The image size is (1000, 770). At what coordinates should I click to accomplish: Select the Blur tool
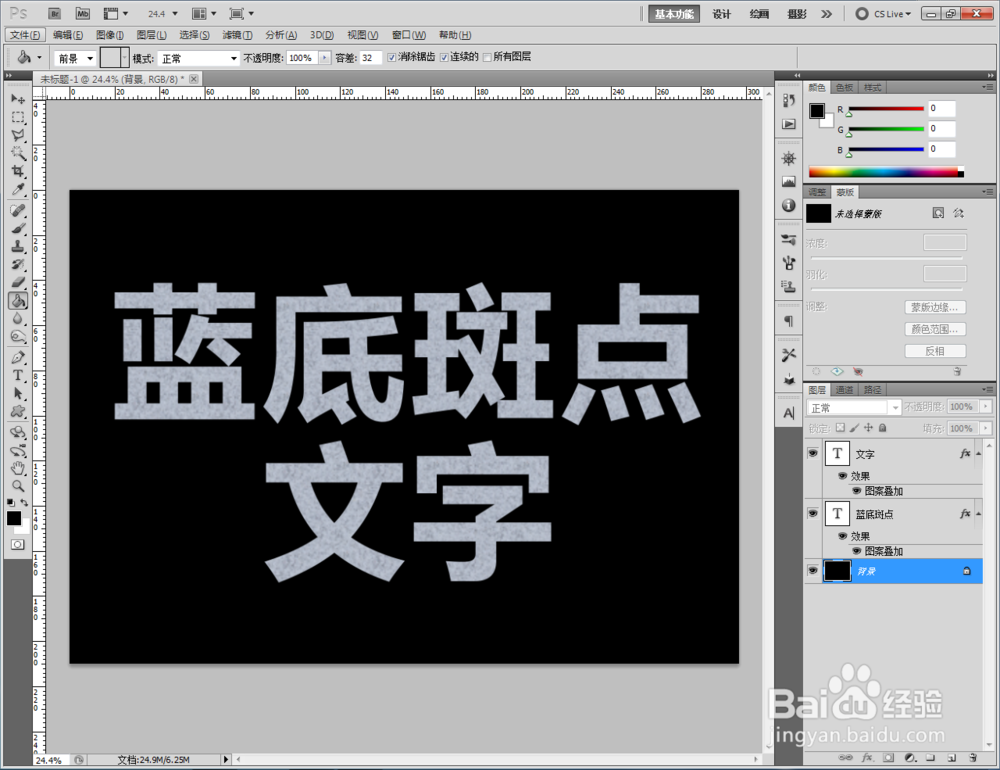point(18,318)
